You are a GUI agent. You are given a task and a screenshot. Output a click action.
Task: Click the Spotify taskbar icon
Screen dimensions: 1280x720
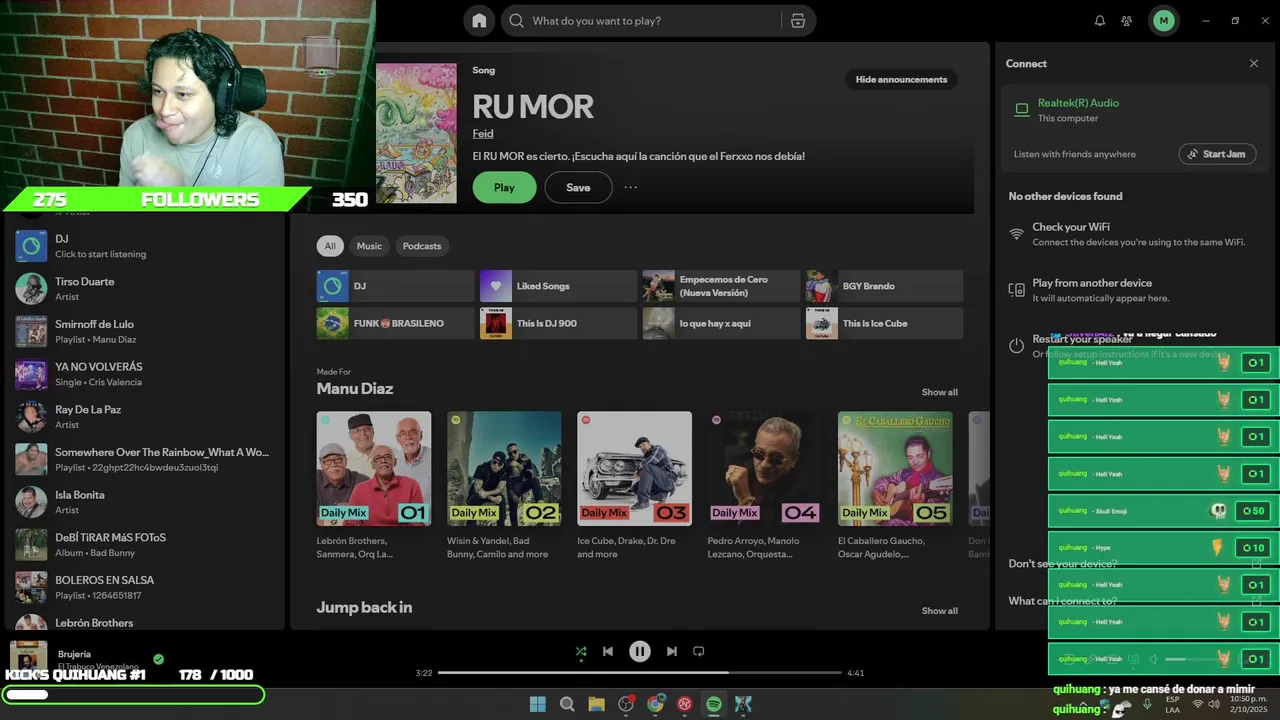(714, 704)
